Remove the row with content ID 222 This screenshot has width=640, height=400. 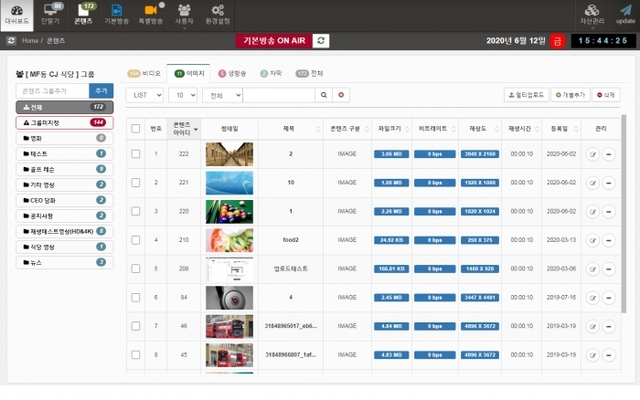point(609,154)
